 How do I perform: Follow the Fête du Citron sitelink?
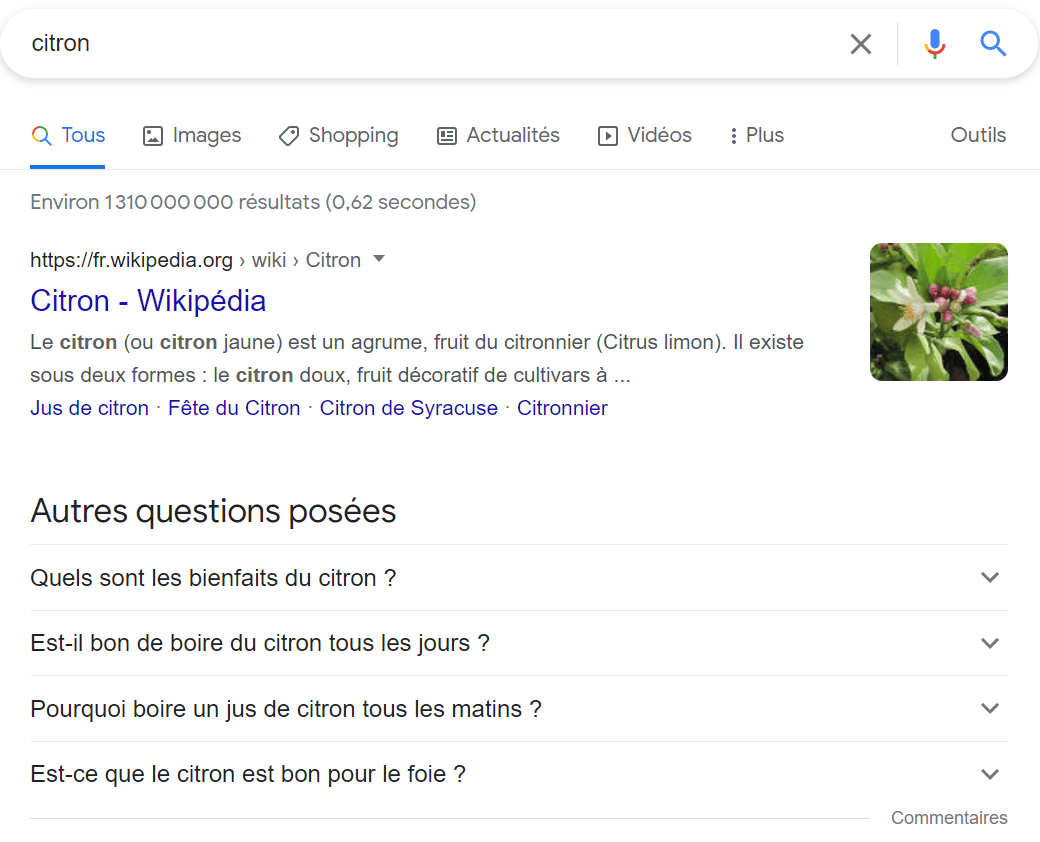(x=234, y=408)
